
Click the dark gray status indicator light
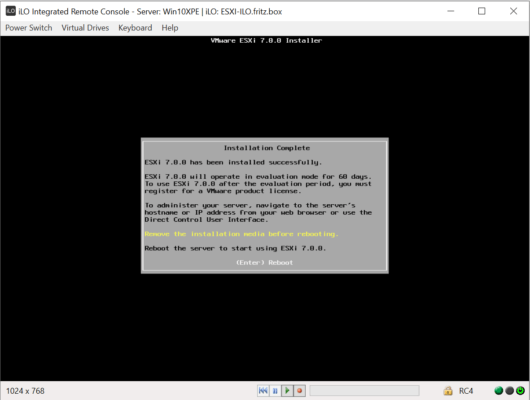pyautogui.click(x=509, y=391)
